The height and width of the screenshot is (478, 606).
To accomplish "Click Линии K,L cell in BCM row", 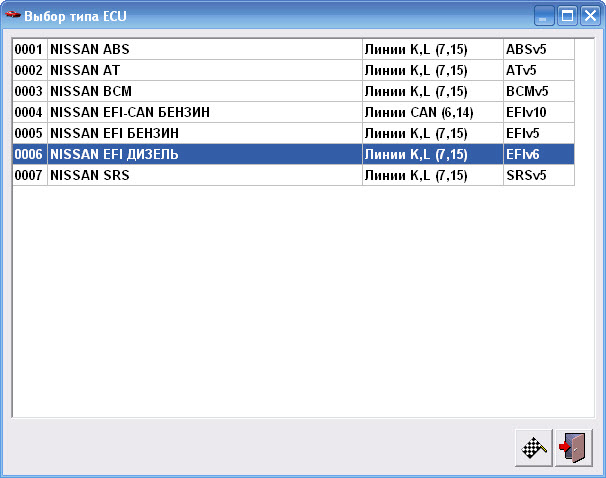I will click(433, 91).
